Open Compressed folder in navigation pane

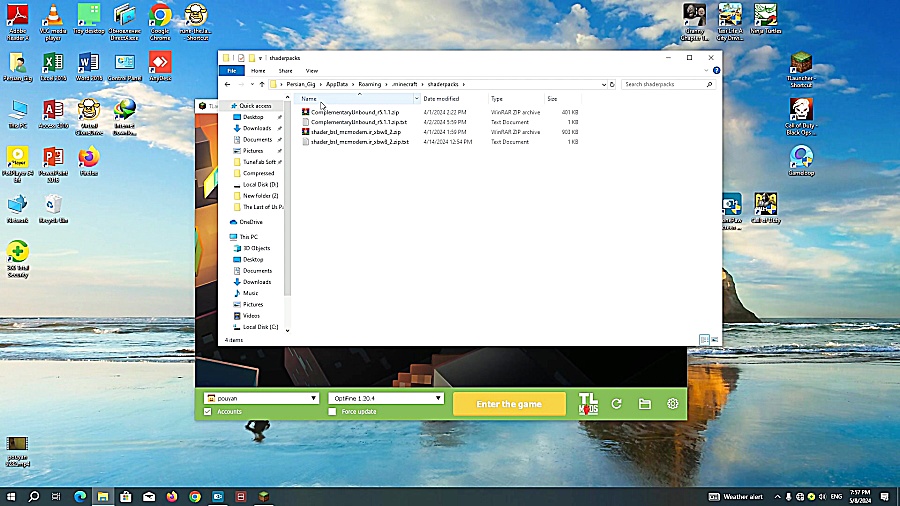[258, 173]
